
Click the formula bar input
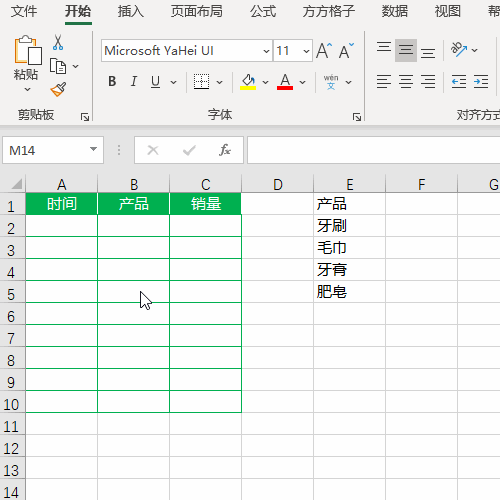pyautogui.click(x=373, y=150)
